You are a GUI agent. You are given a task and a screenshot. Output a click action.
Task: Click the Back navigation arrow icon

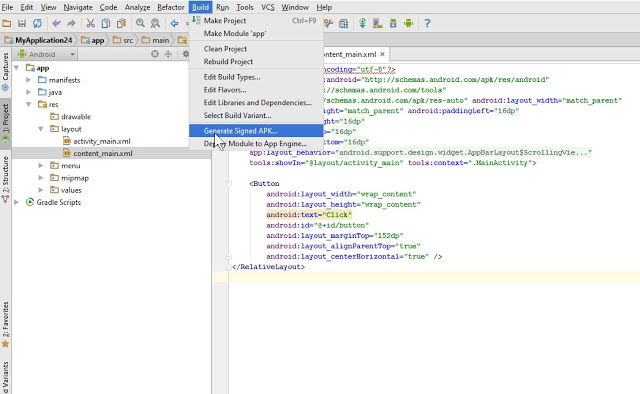coord(174,23)
